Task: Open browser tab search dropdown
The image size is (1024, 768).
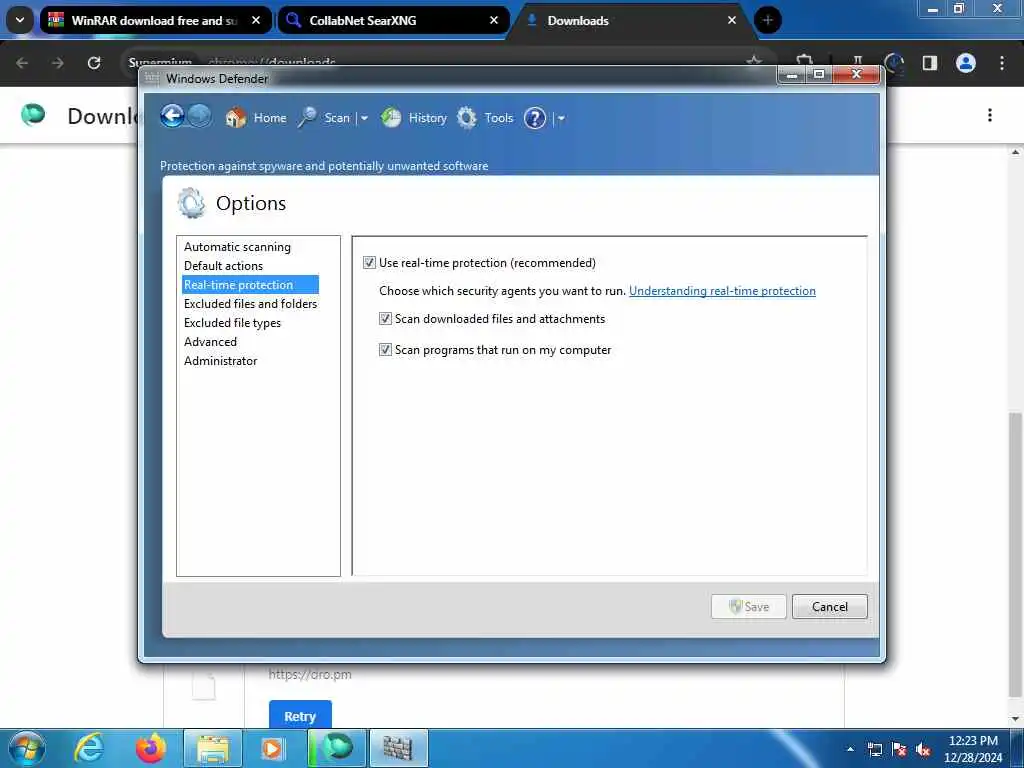Action: click(x=20, y=20)
